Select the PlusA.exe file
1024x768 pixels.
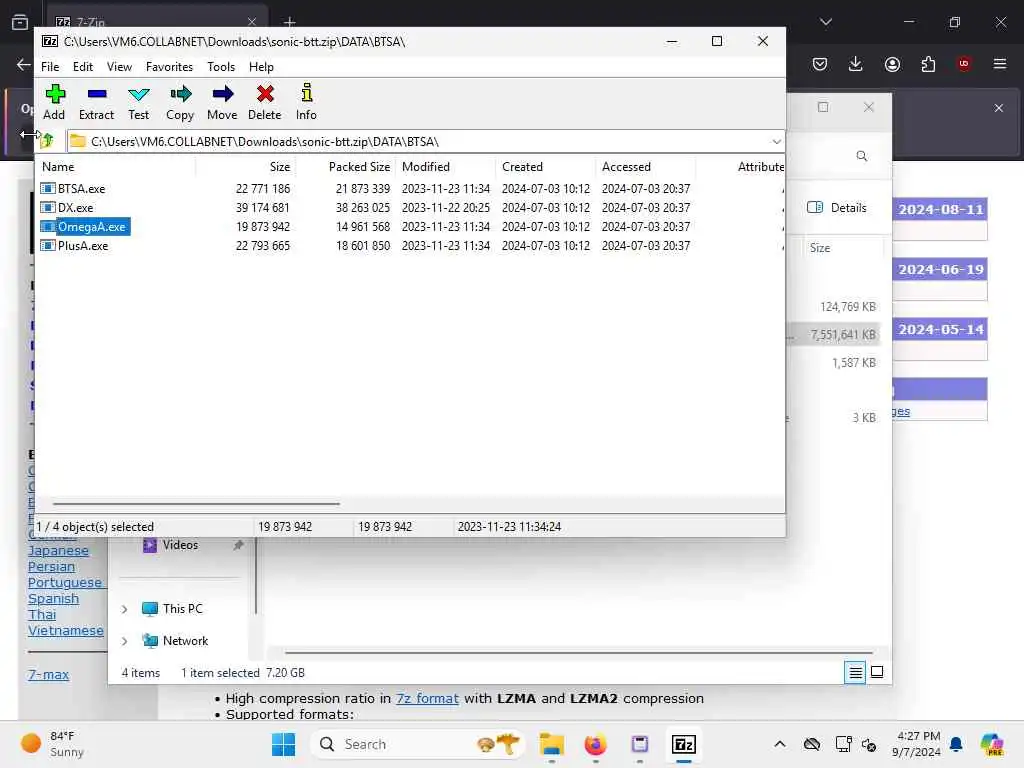pyautogui.click(x=83, y=246)
